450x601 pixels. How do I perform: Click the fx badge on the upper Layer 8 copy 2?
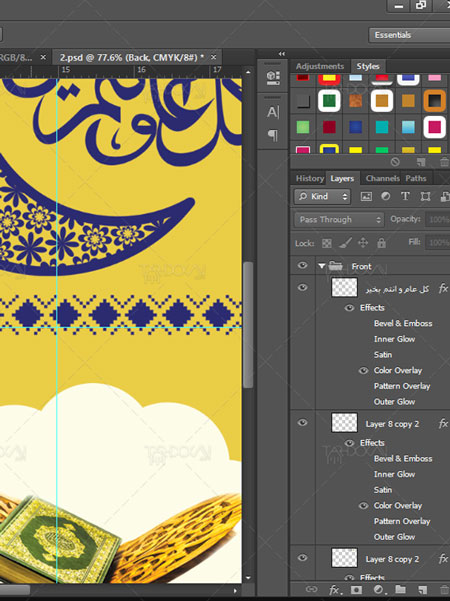tap(443, 424)
